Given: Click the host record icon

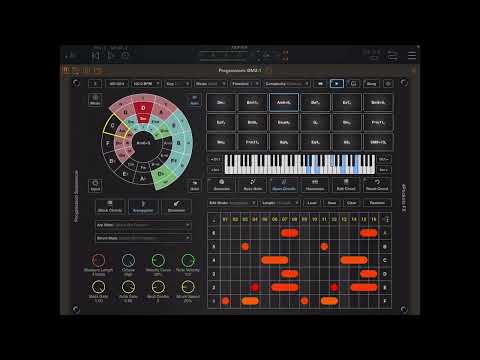Looking at the screenshot, I should (x=125, y=55).
